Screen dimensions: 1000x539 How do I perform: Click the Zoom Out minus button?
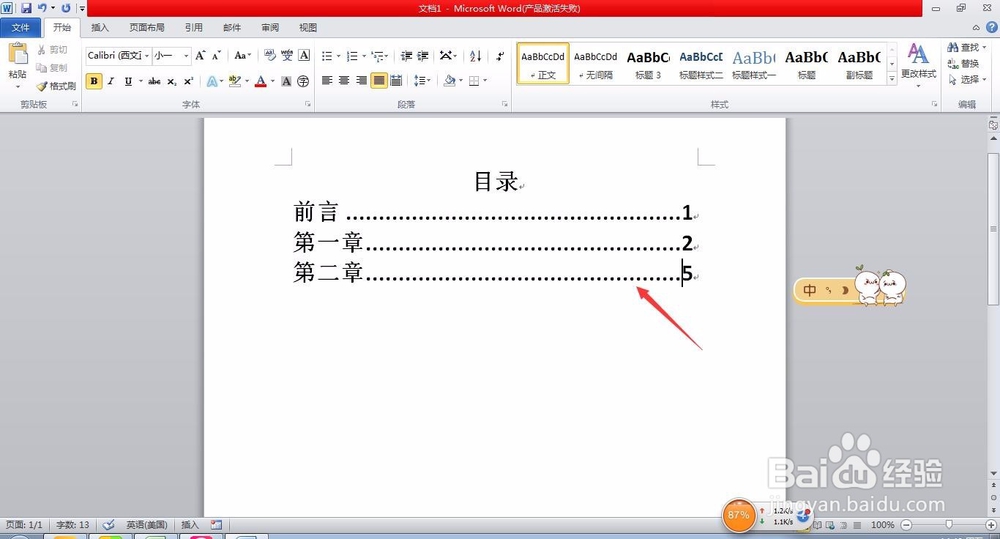coord(906,524)
